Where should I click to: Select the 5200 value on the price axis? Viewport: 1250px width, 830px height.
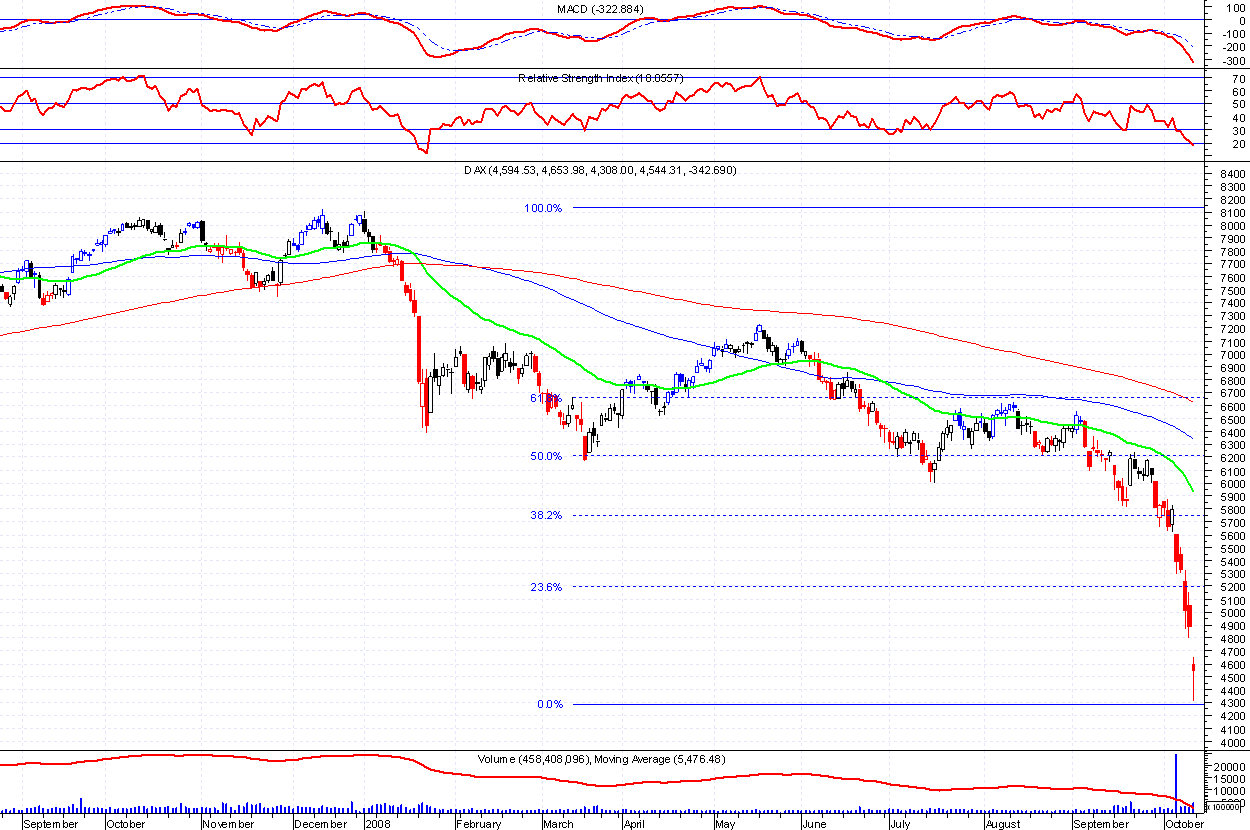[x=1231, y=588]
